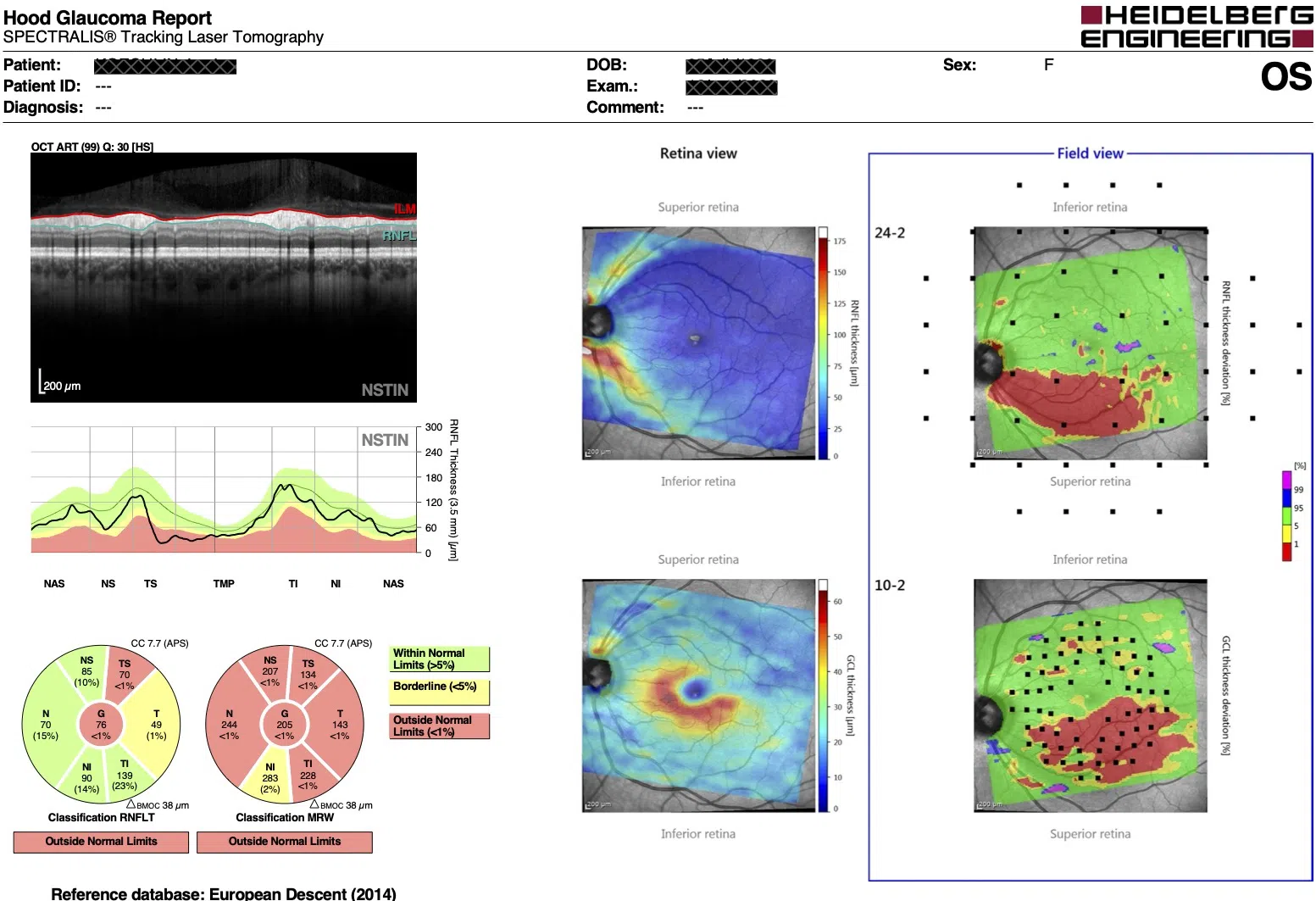Open the OCT B-scan image

tap(224, 277)
